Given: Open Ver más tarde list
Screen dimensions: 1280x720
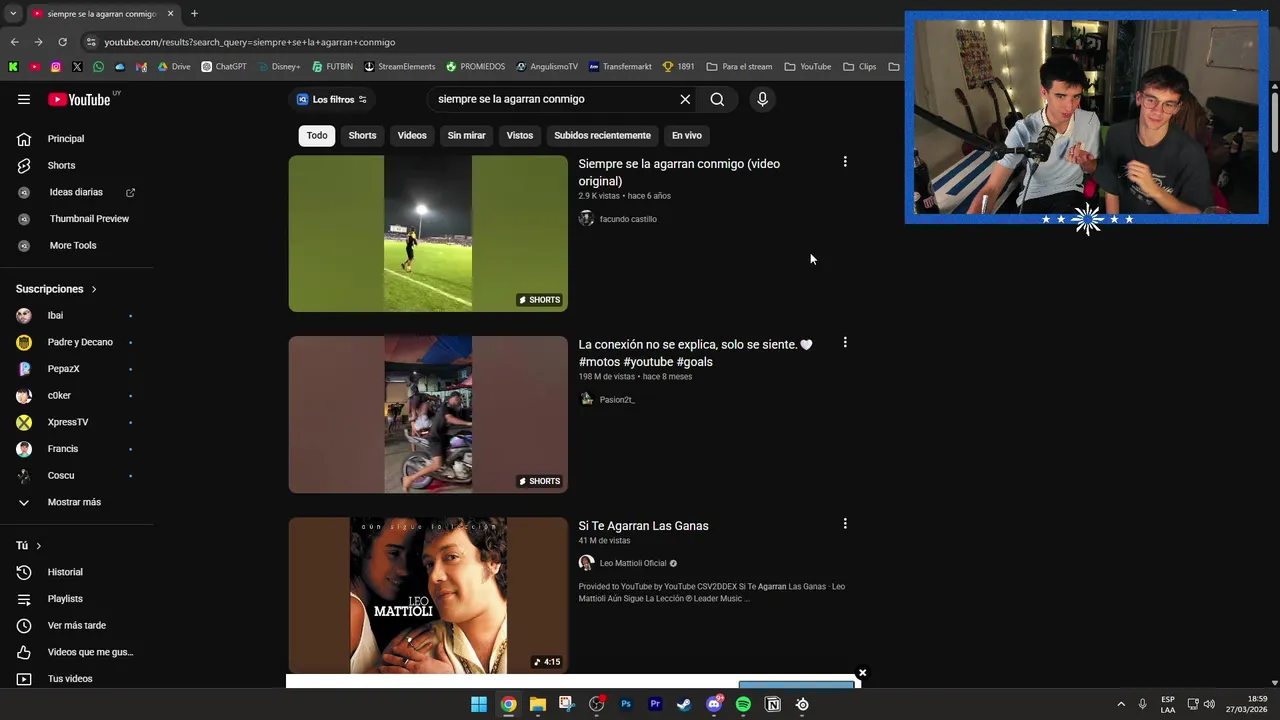Looking at the screenshot, I should [77, 625].
